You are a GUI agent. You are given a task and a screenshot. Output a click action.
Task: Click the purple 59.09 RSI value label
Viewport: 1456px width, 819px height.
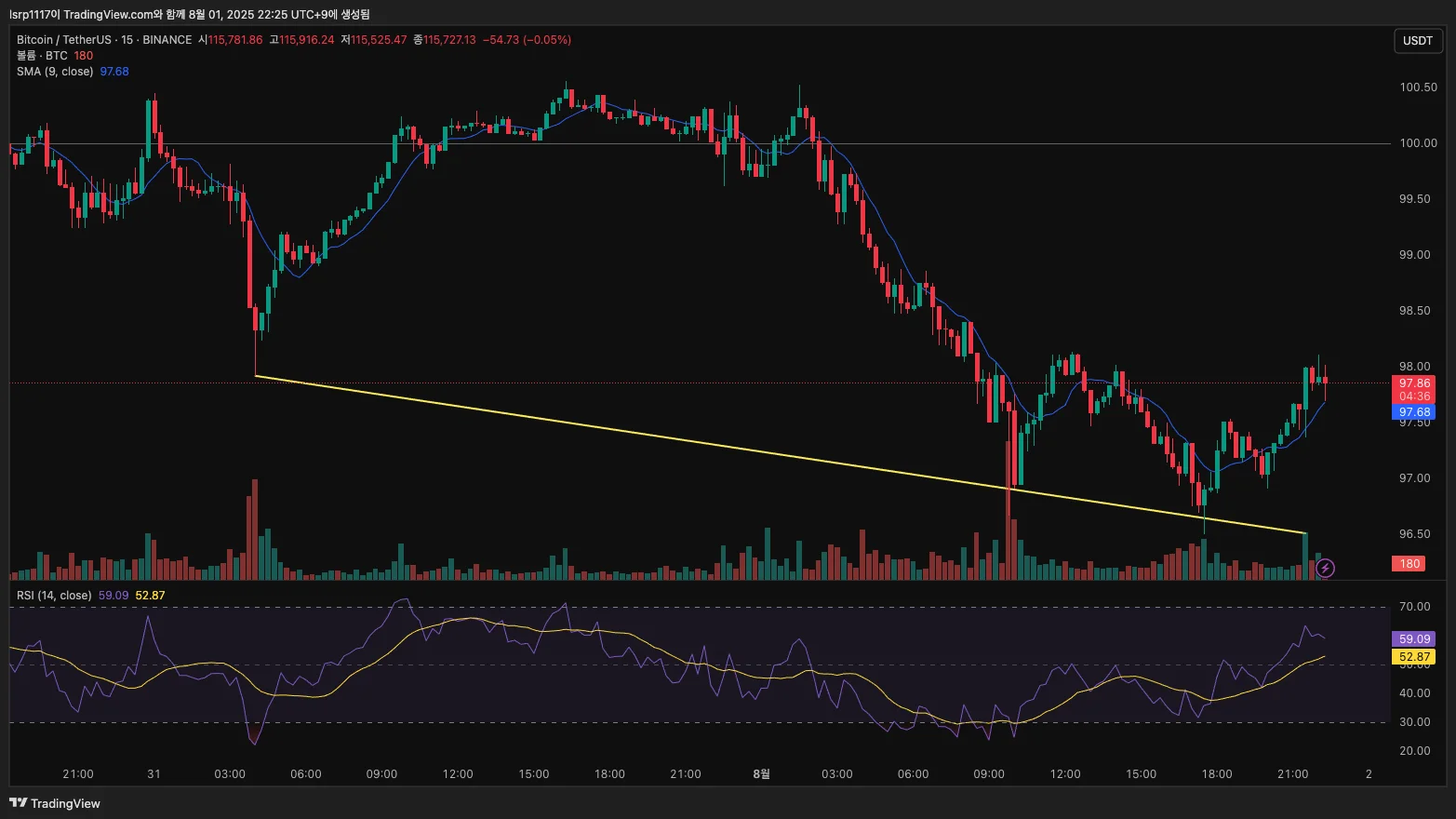[x=1413, y=639]
